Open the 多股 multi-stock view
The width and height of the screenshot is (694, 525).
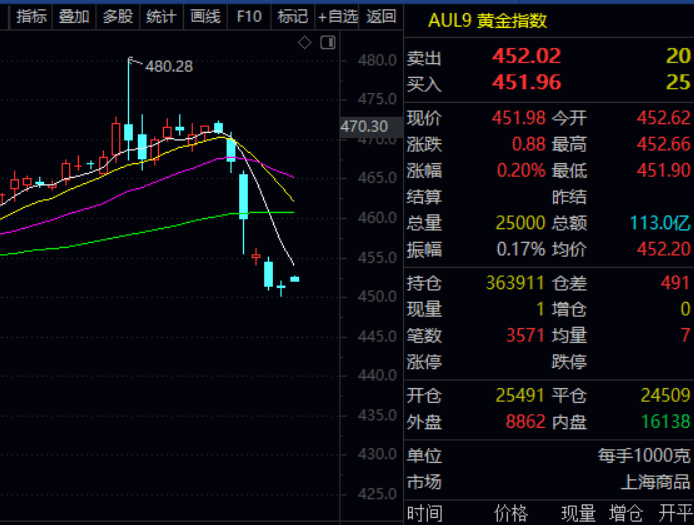117,16
